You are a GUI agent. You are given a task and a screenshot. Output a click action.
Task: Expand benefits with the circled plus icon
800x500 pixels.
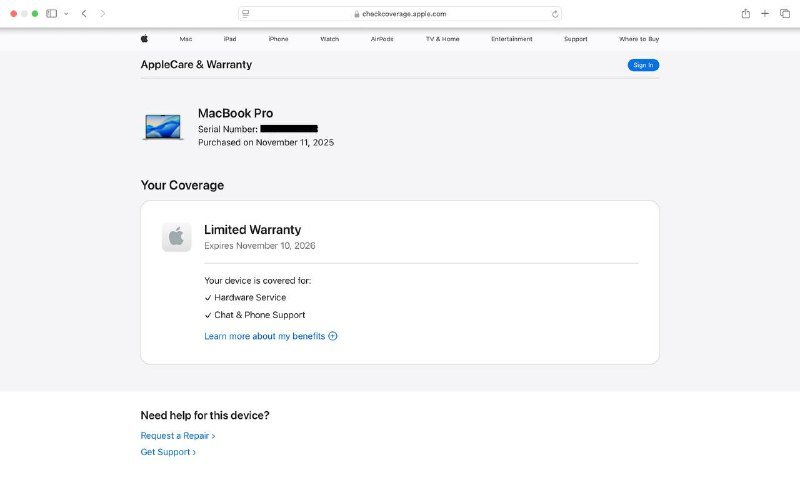click(333, 336)
